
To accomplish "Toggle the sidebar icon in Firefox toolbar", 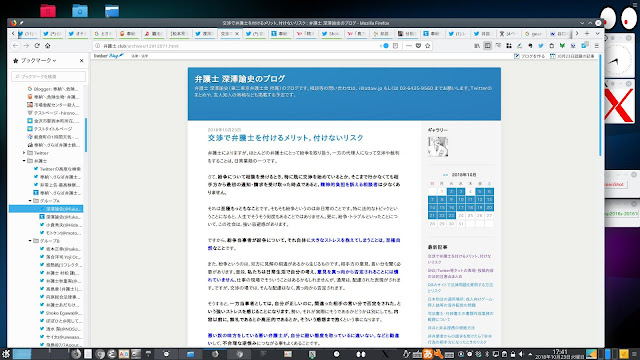I will point(487,46).
